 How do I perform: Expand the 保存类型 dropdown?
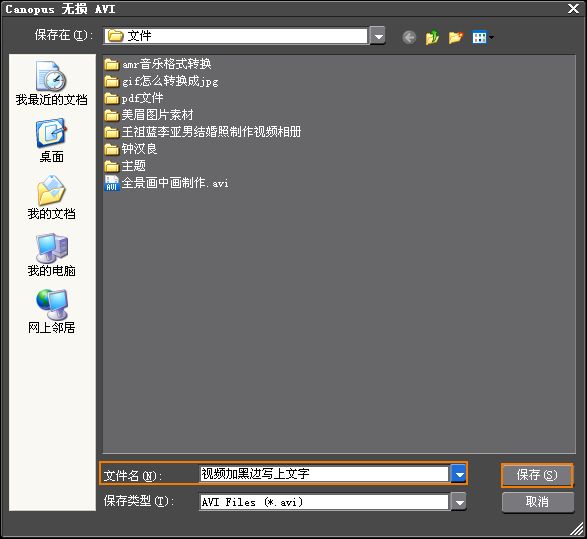tap(459, 502)
